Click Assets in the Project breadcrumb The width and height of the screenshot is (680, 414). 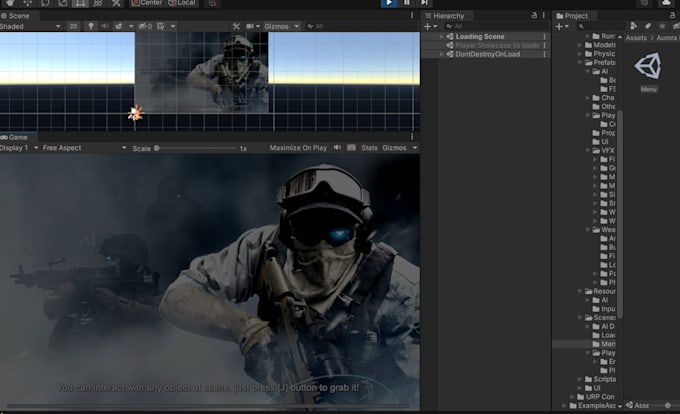[636, 38]
